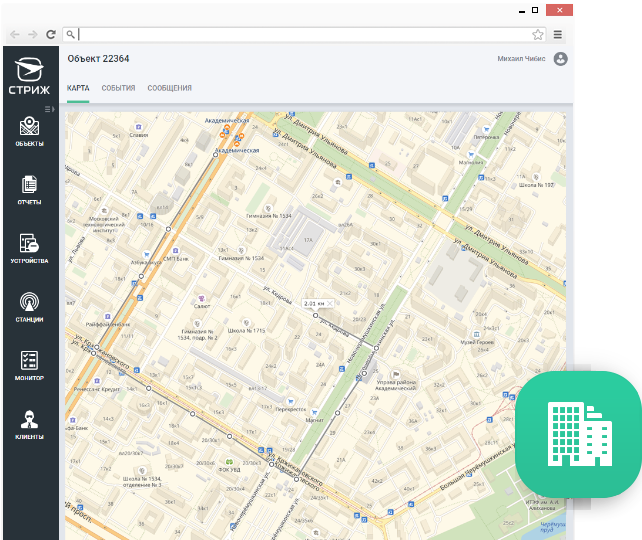Click the Стриж logo

point(29,77)
